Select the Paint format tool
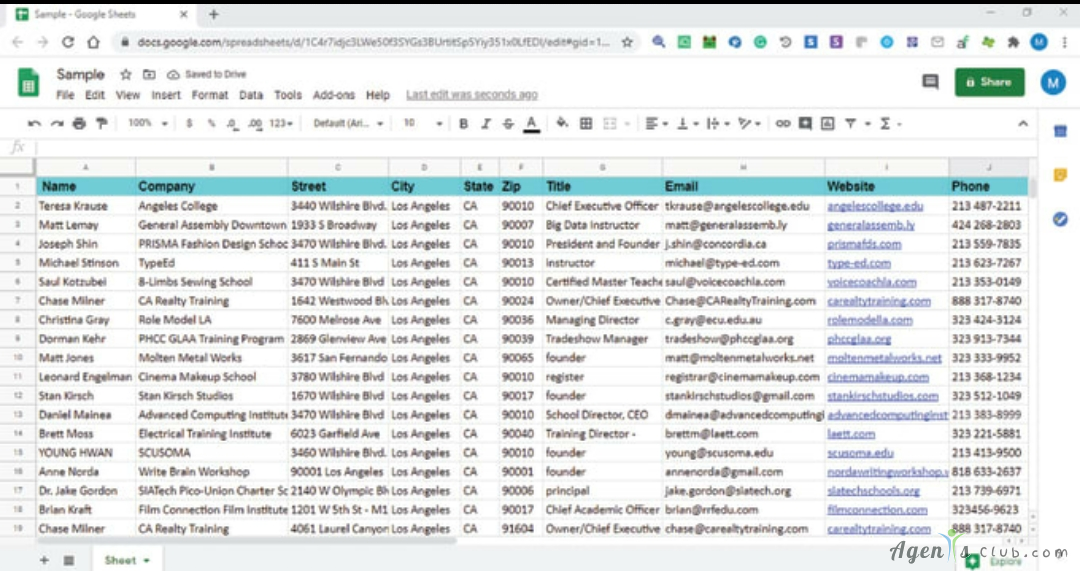 102,123
